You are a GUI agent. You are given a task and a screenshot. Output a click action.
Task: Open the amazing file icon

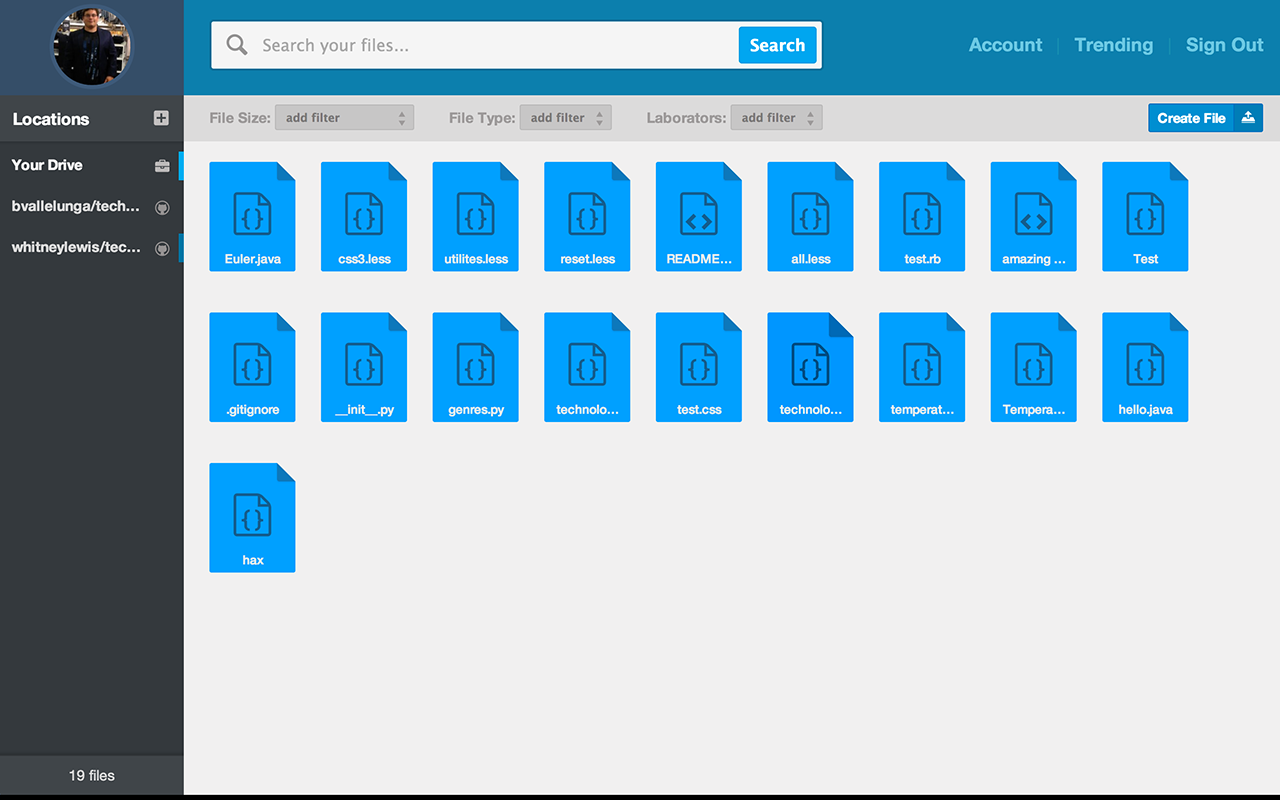[x=1034, y=216]
